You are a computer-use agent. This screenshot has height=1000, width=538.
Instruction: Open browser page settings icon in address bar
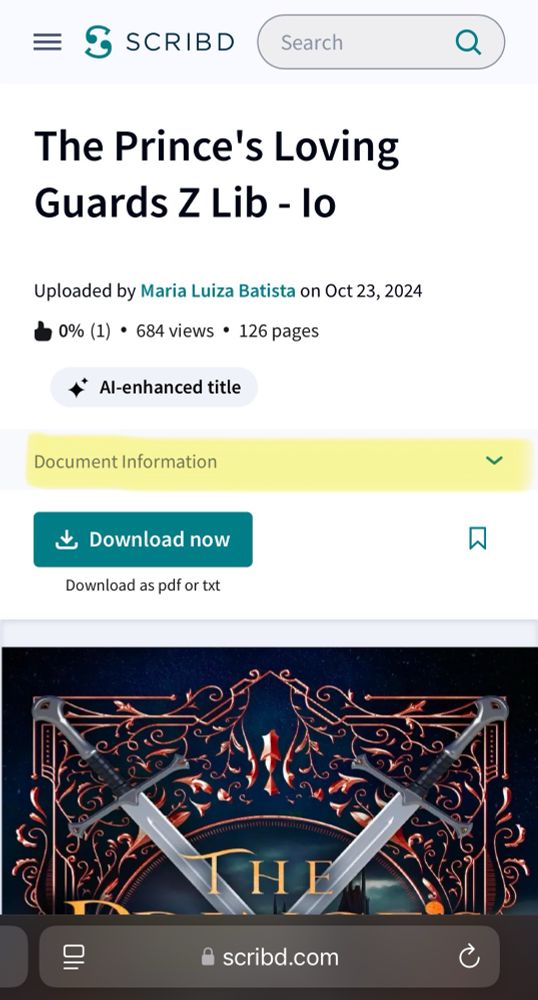(74, 956)
